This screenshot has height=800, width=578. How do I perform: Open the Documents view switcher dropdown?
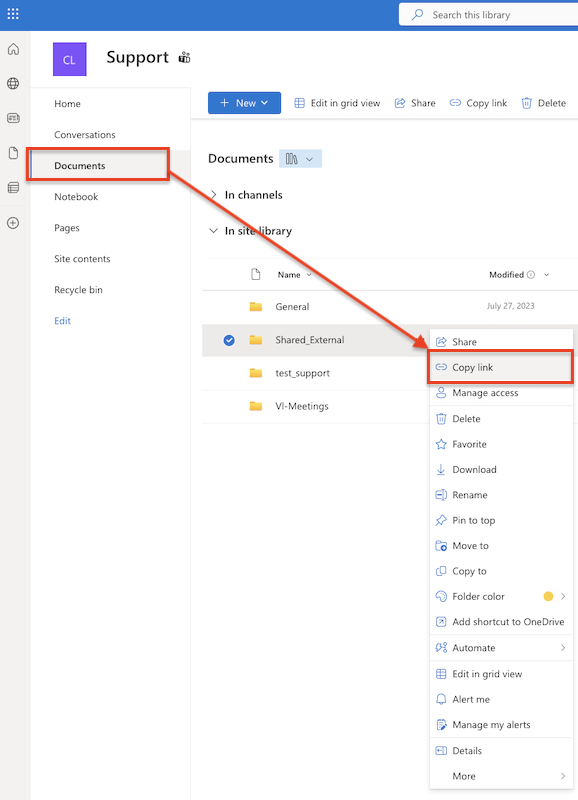(300, 159)
